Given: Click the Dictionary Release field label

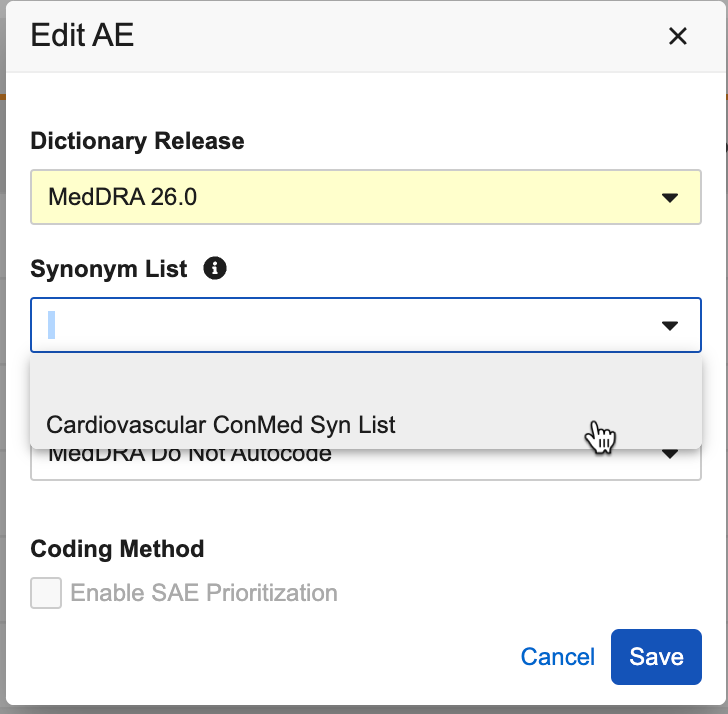Looking at the screenshot, I should pos(137,141).
